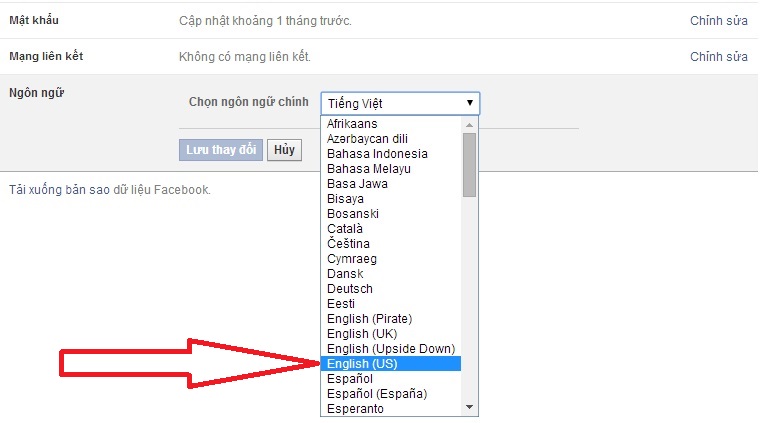Select English (UK) option

[391, 333]
